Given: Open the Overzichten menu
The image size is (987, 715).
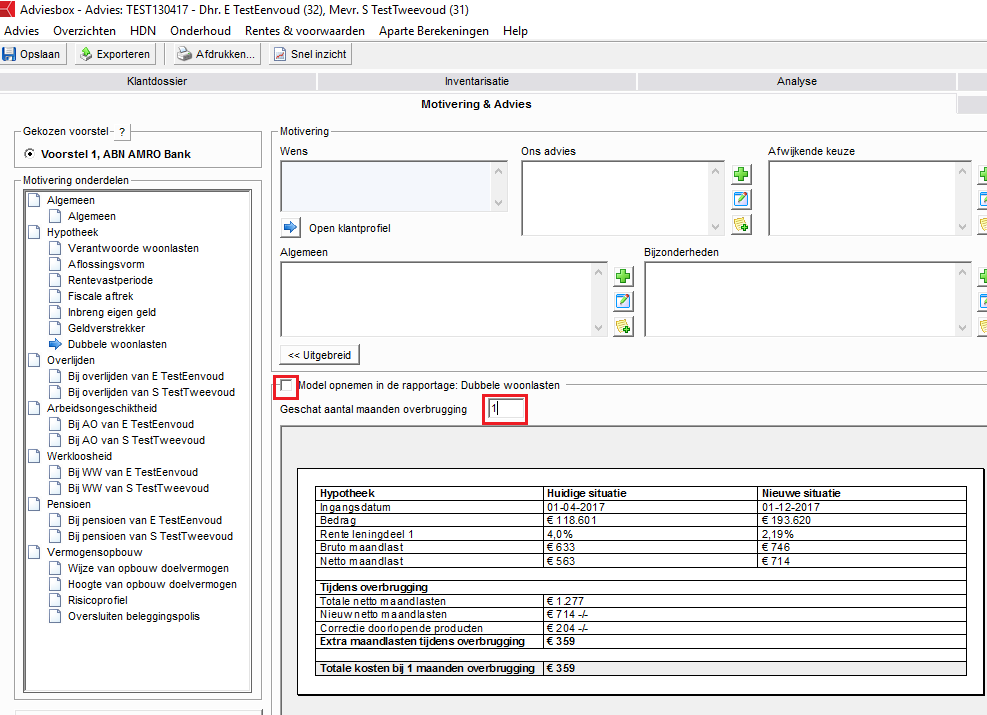Looking at the screenshot, I should [84, 31].
